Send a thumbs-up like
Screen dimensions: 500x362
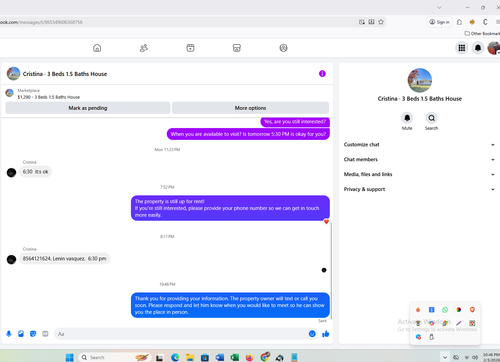tap(326, 334)
